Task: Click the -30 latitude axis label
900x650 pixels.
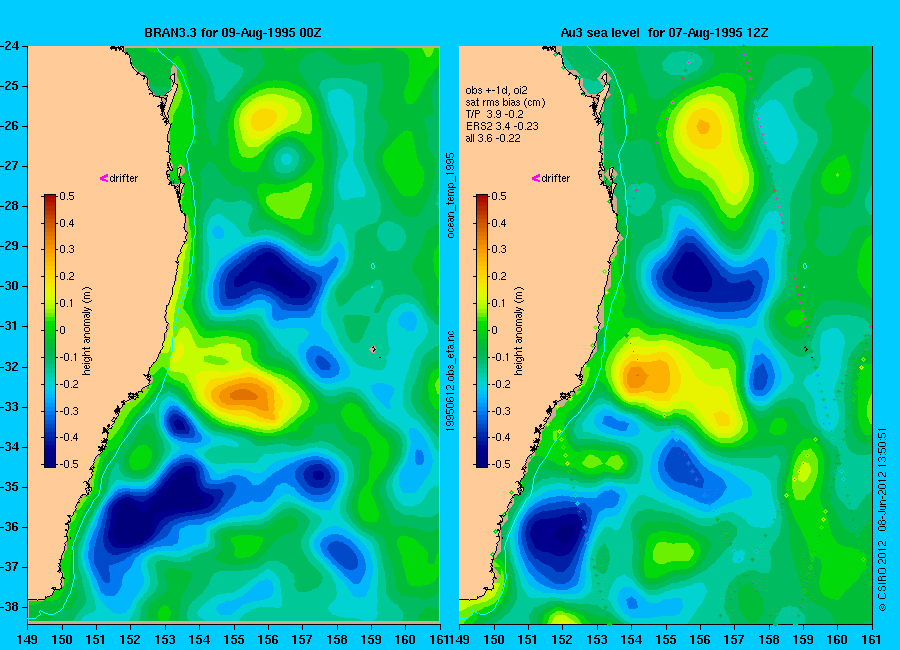Action: (x=9, y=286)
